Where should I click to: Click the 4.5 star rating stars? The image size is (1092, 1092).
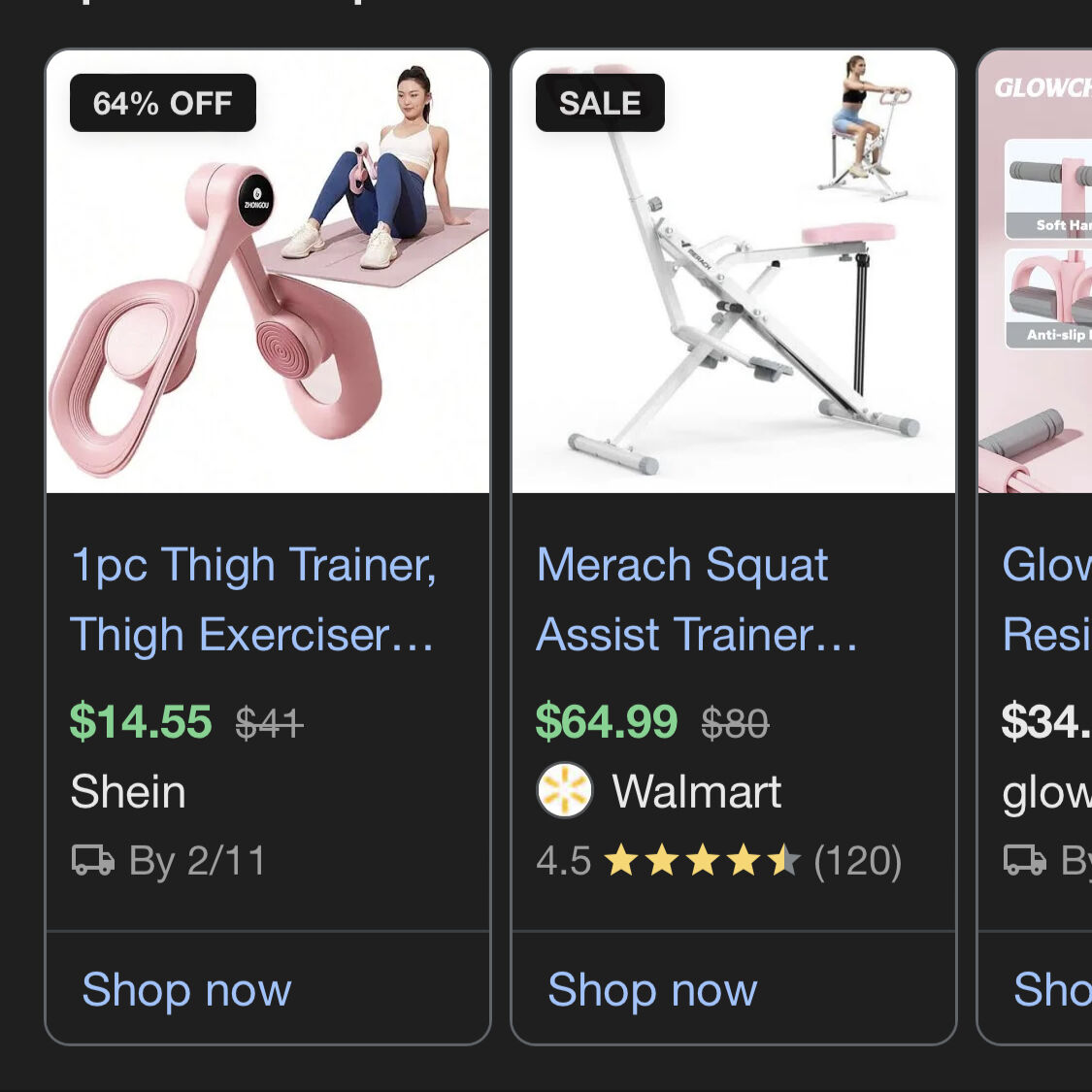tap(702, 860)
